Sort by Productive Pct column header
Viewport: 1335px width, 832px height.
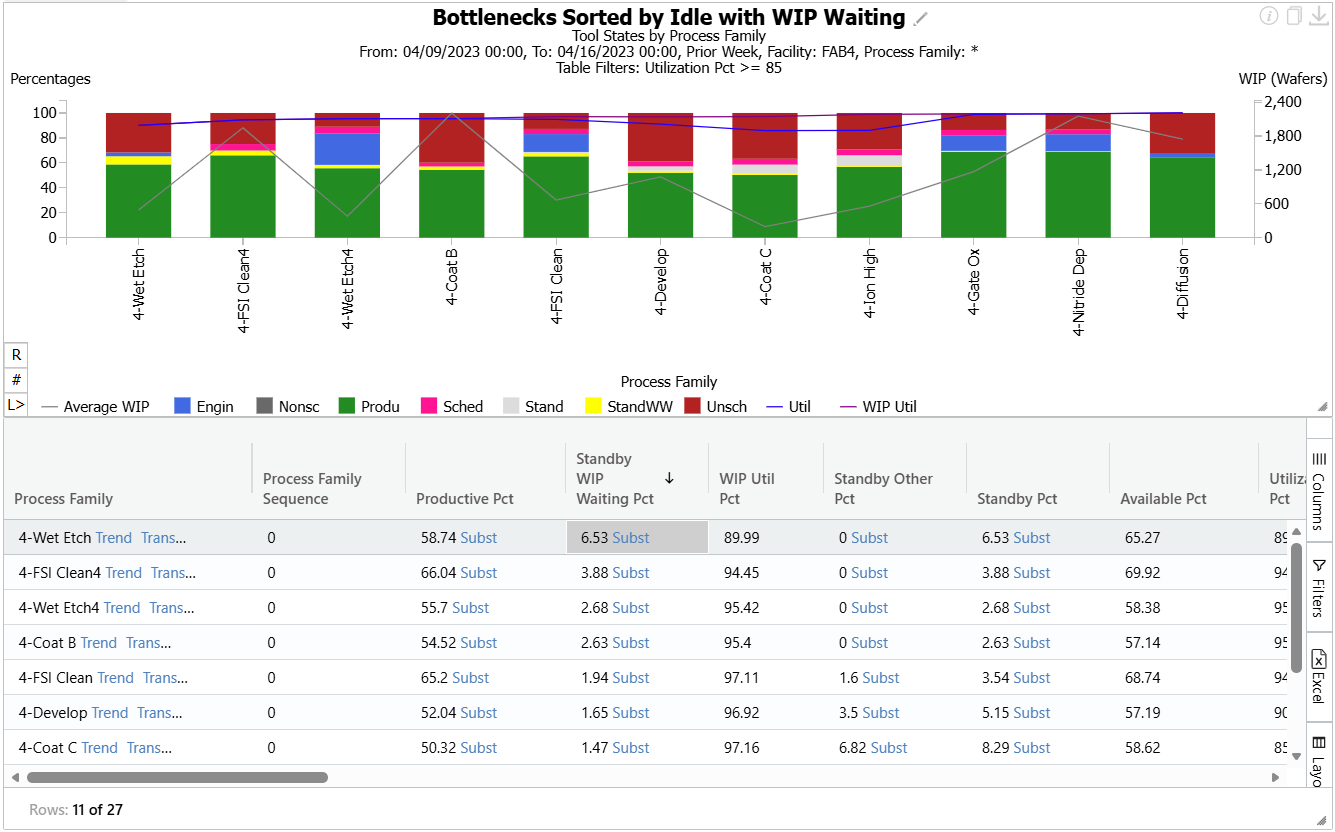click(465, 498)
